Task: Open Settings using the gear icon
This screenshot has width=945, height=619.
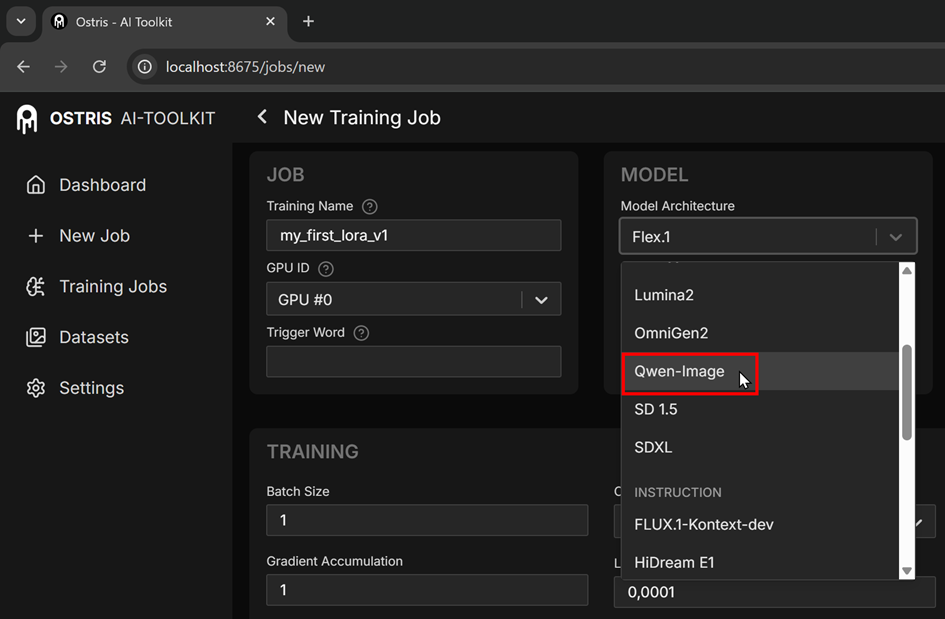Action: (x=36, y=388)
